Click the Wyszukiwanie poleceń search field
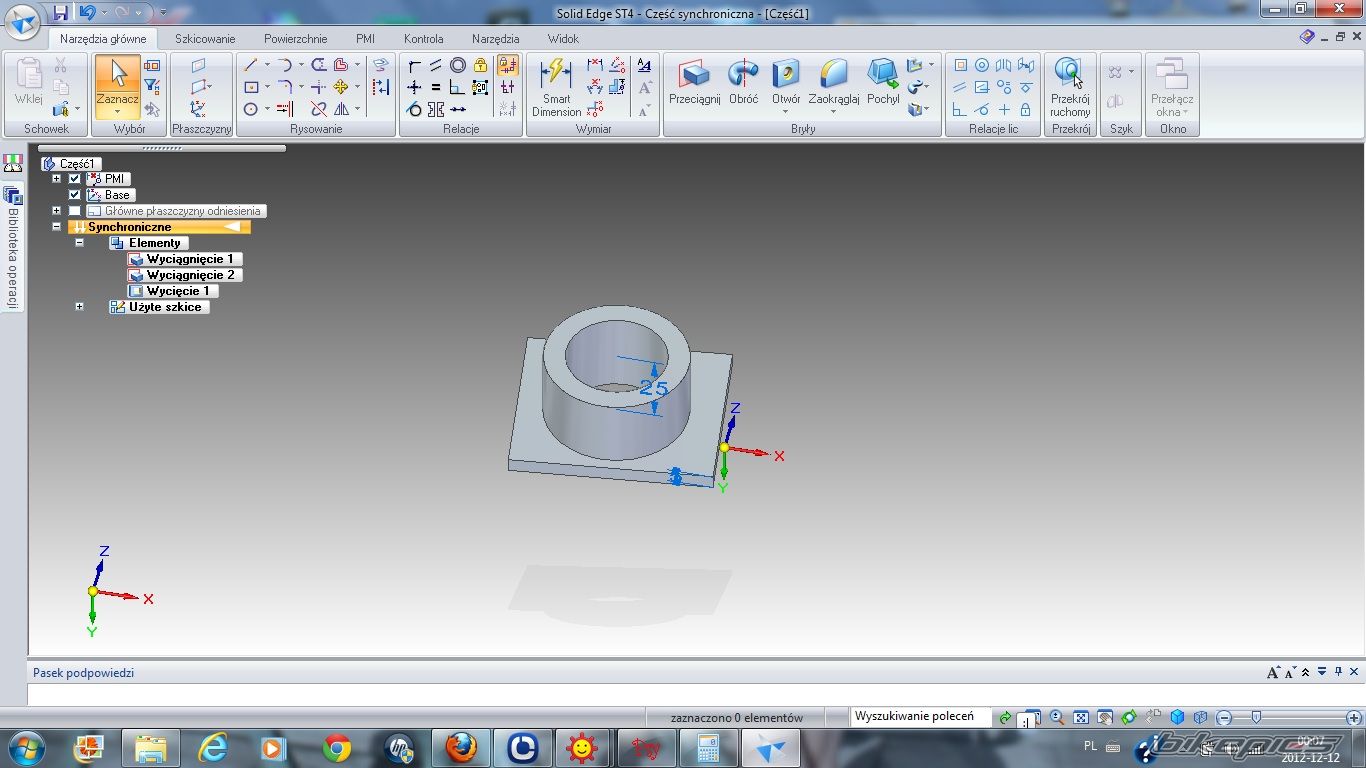The height and width of the screenshot is (768, 1366). click(x=919, y=716)
